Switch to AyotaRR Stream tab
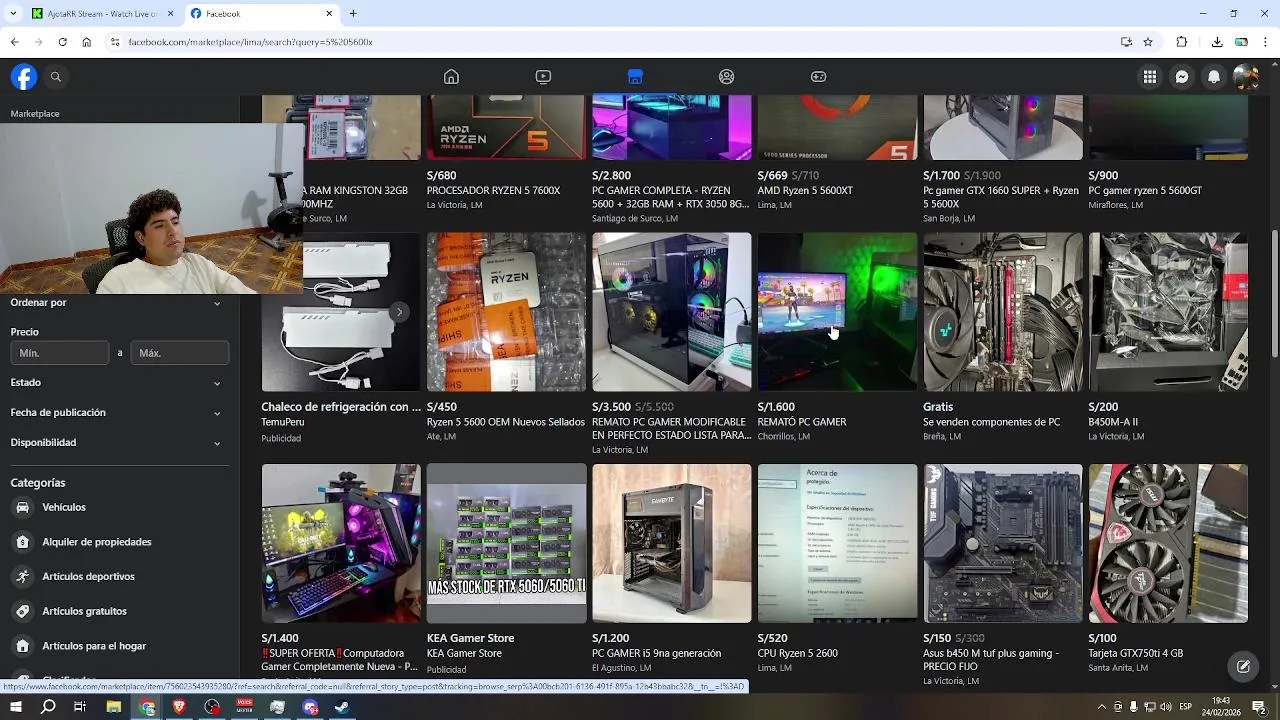1280x720 pixels. tap(101, 14)
